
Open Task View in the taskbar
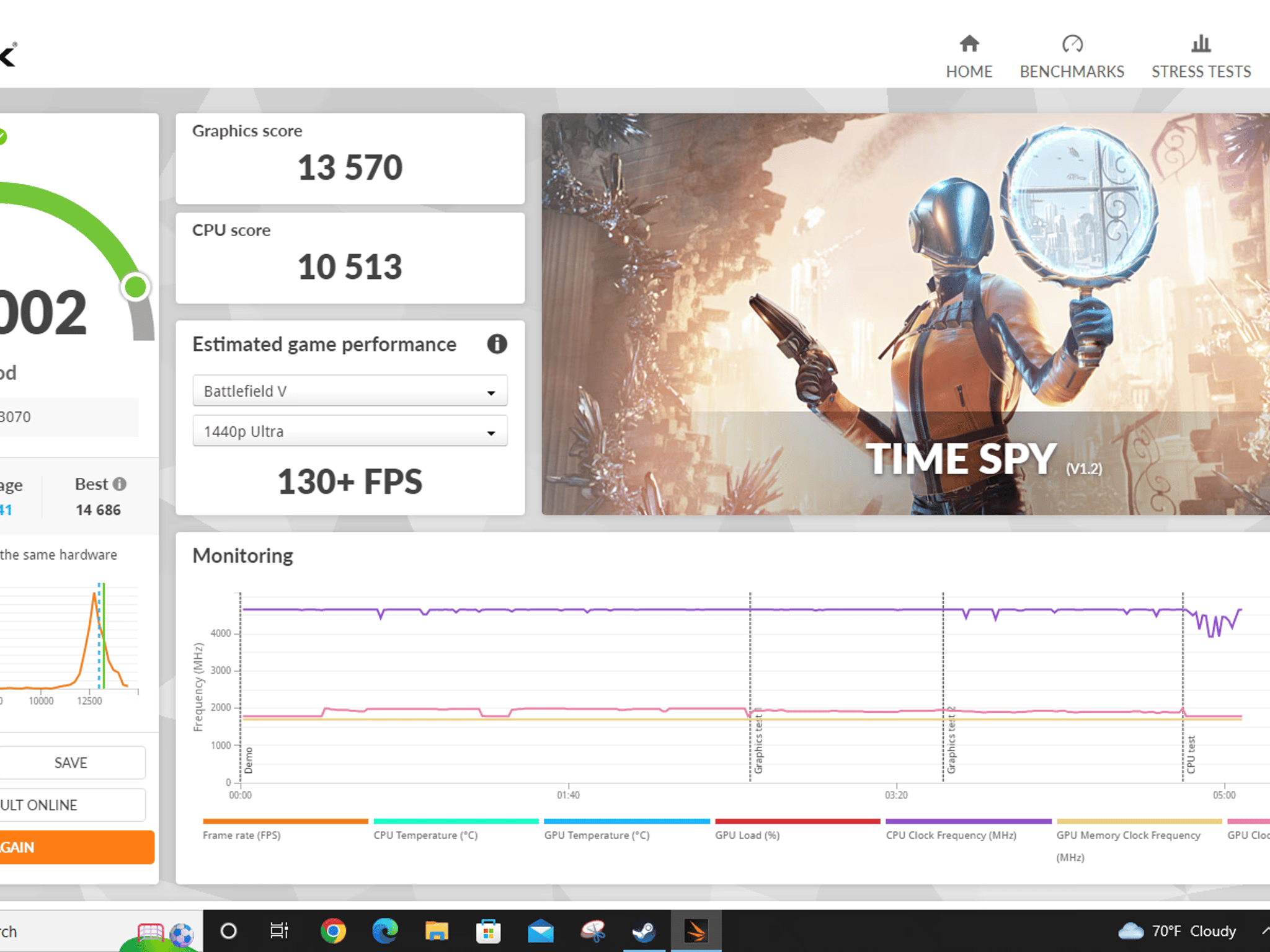pyautogui.click(x=280, y=931)
